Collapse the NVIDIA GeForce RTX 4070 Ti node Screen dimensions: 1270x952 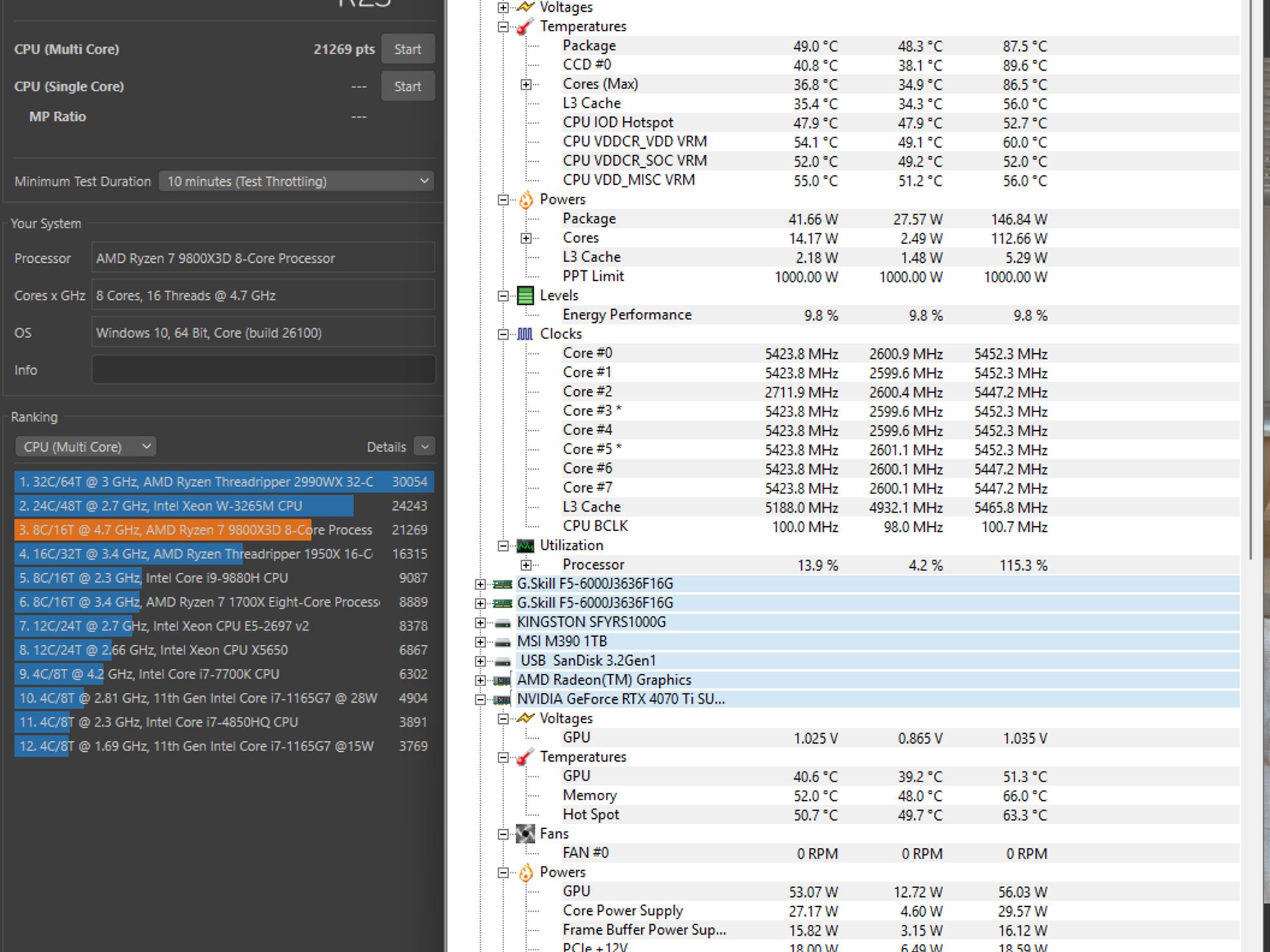pyautogui.click(x=481, y=699)
